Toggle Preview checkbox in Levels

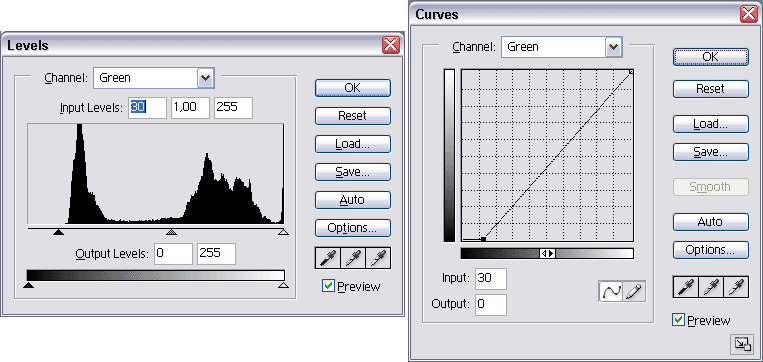[328, 286]
